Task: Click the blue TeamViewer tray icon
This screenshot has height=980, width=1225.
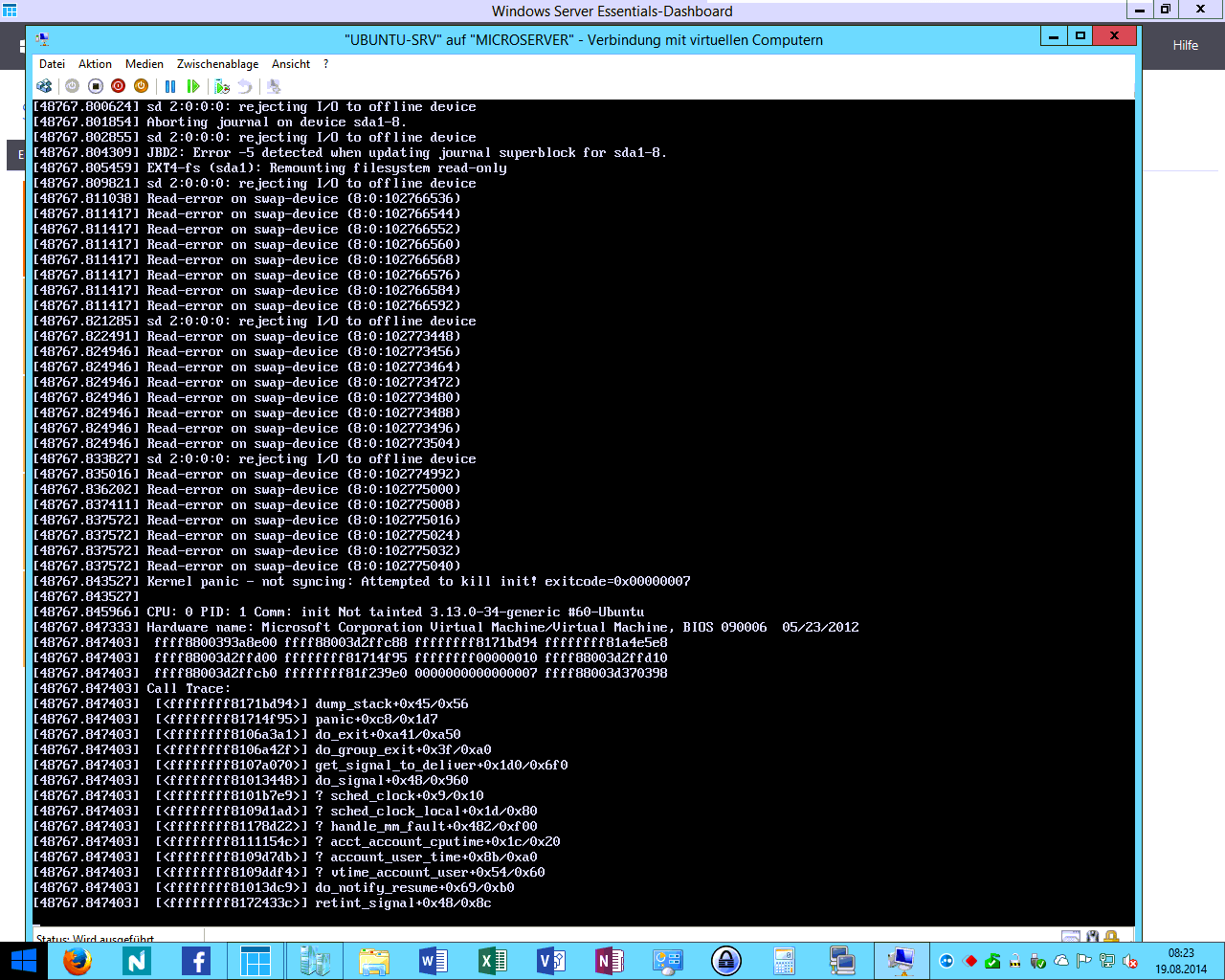Action: [x=947, y=961]
